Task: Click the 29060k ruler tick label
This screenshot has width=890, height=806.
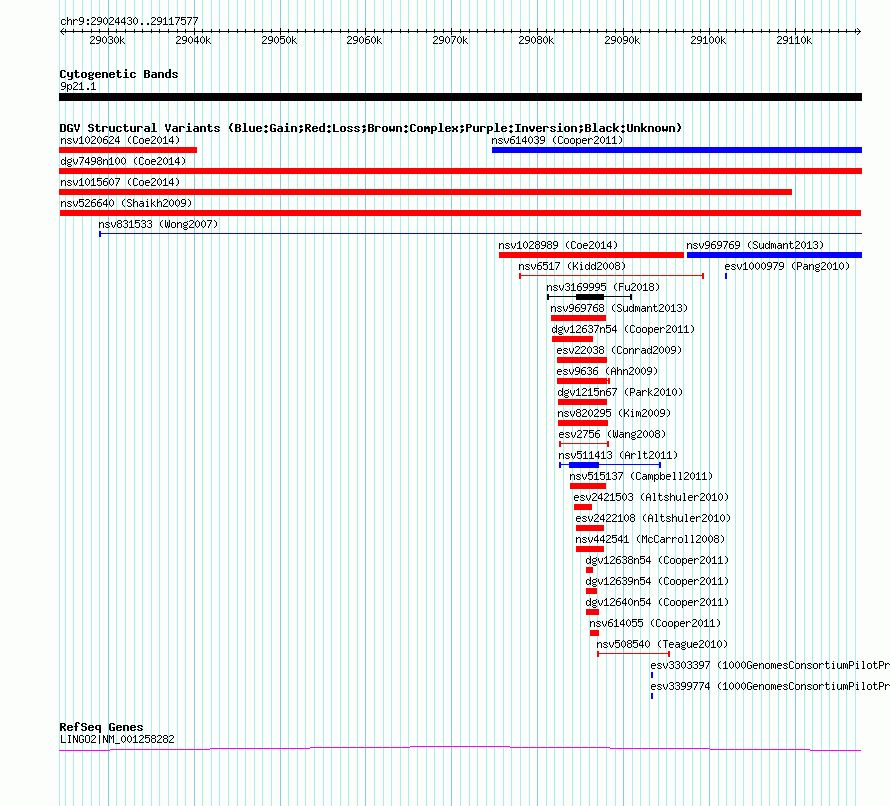Action: tap(364, 40)
